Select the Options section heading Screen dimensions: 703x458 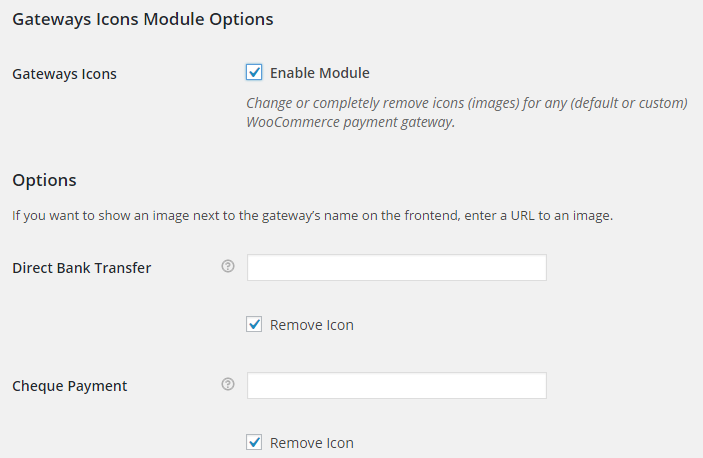click(44, 181)
